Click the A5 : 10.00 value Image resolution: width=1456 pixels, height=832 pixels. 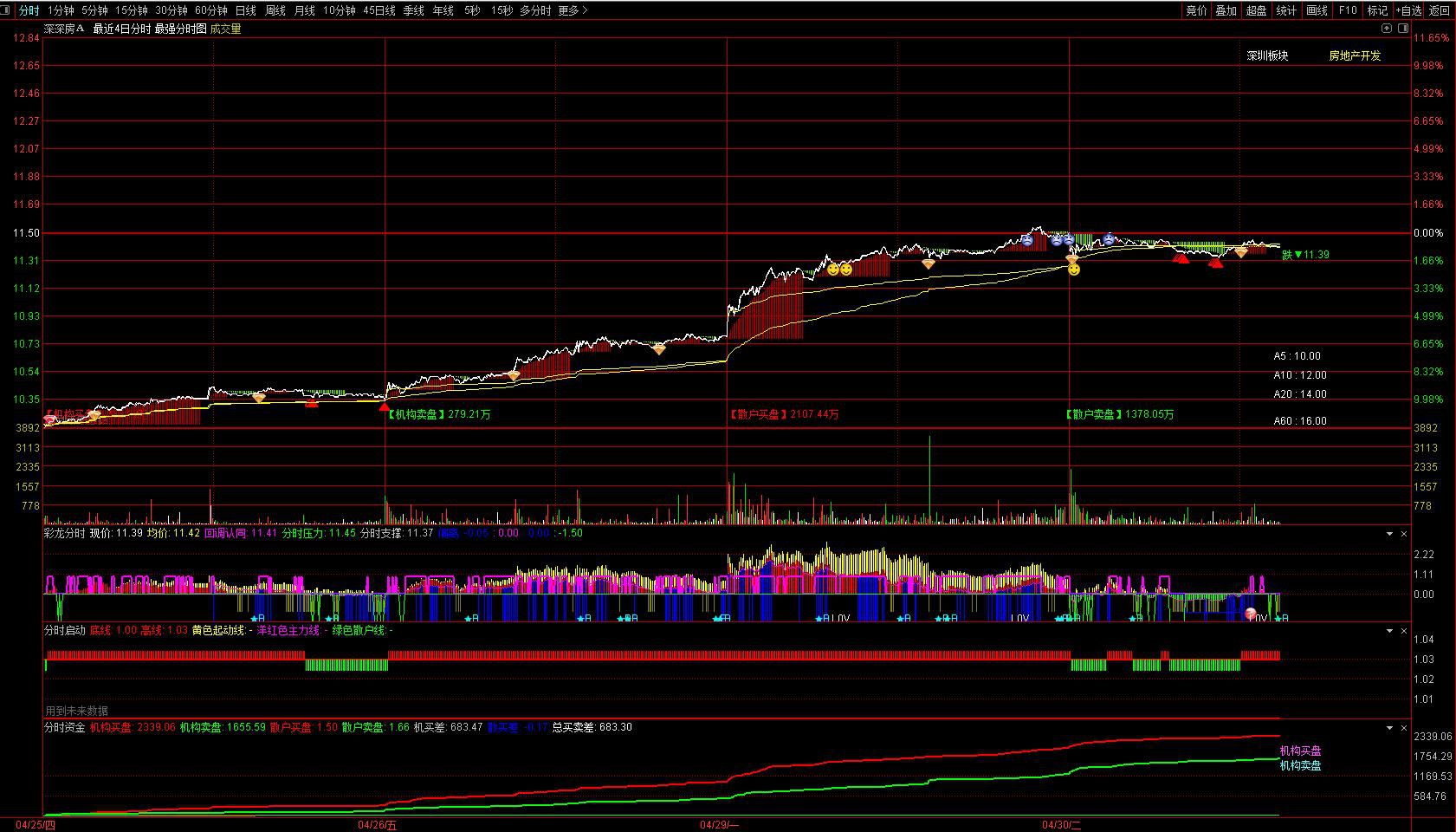coord(1297,356)
